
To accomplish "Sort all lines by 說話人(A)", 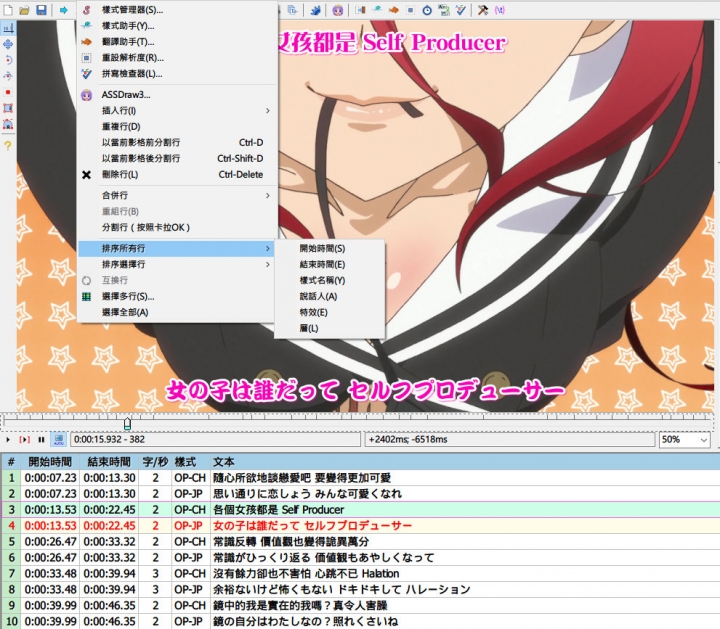I will point(329,297).
